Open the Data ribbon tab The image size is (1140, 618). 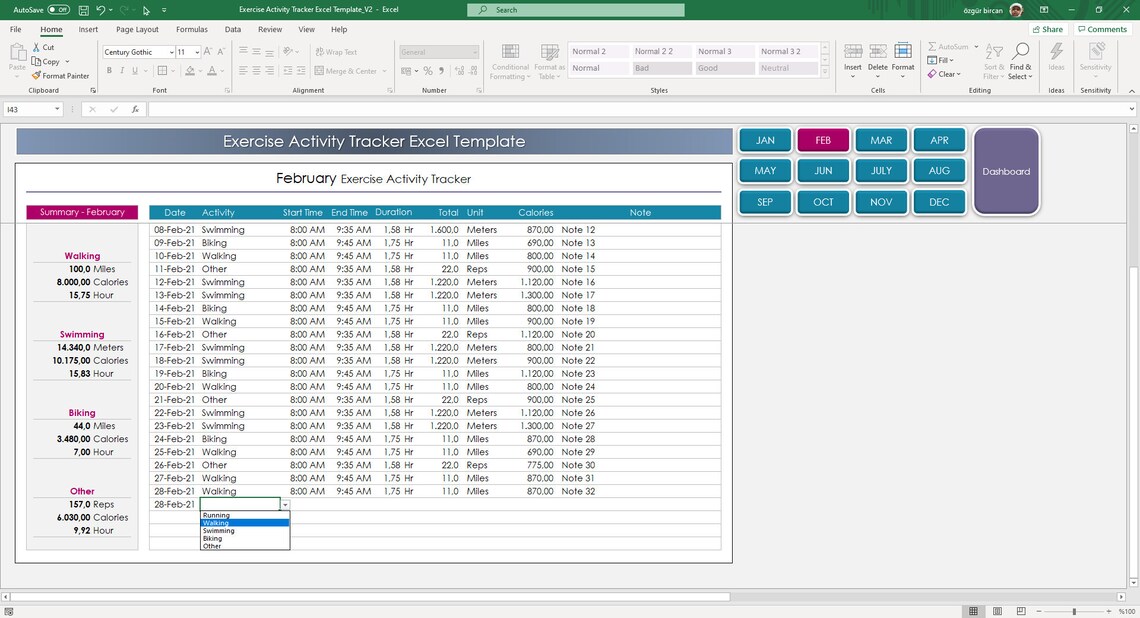[x=233, y=29]
